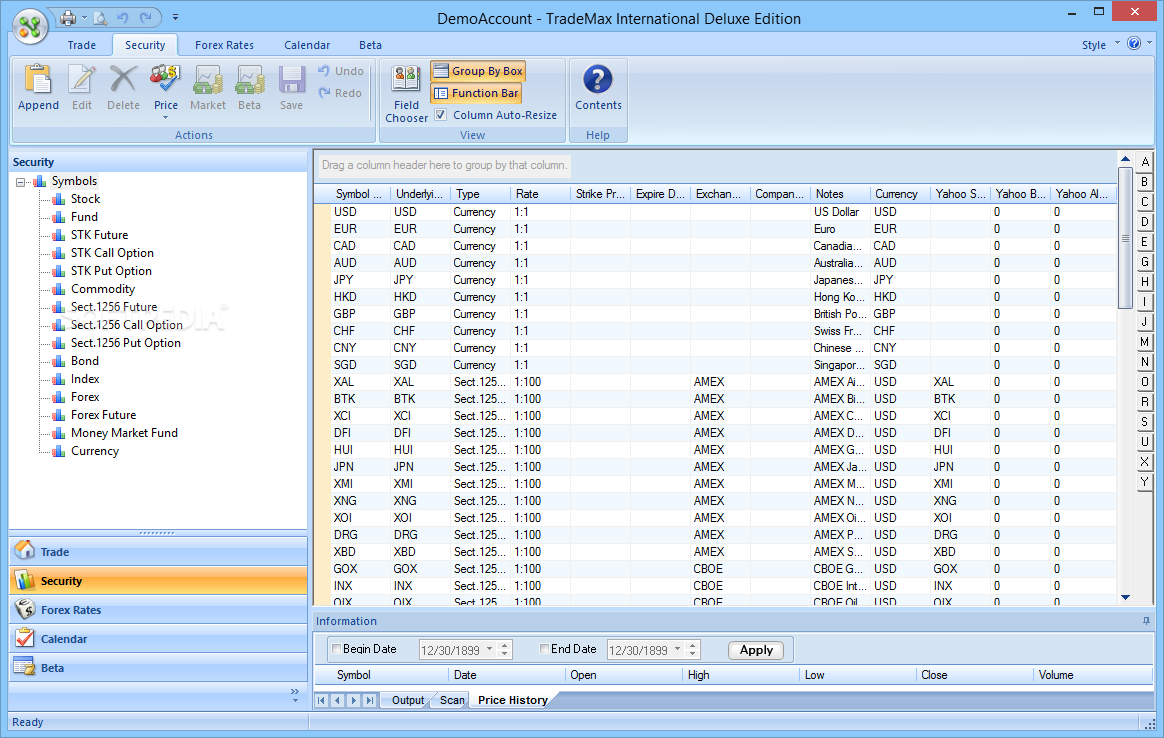Switch to the Calendar ribbon tab
The height and width of the screenshot is (738, 1164).
(307, 45)
